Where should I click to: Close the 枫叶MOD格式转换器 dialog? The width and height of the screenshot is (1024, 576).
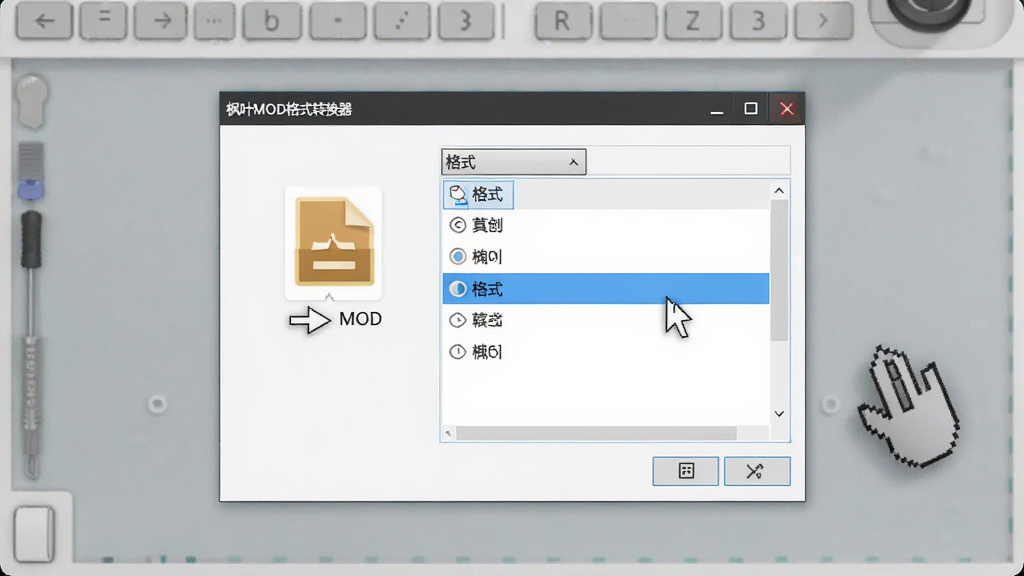coord(787,109)
